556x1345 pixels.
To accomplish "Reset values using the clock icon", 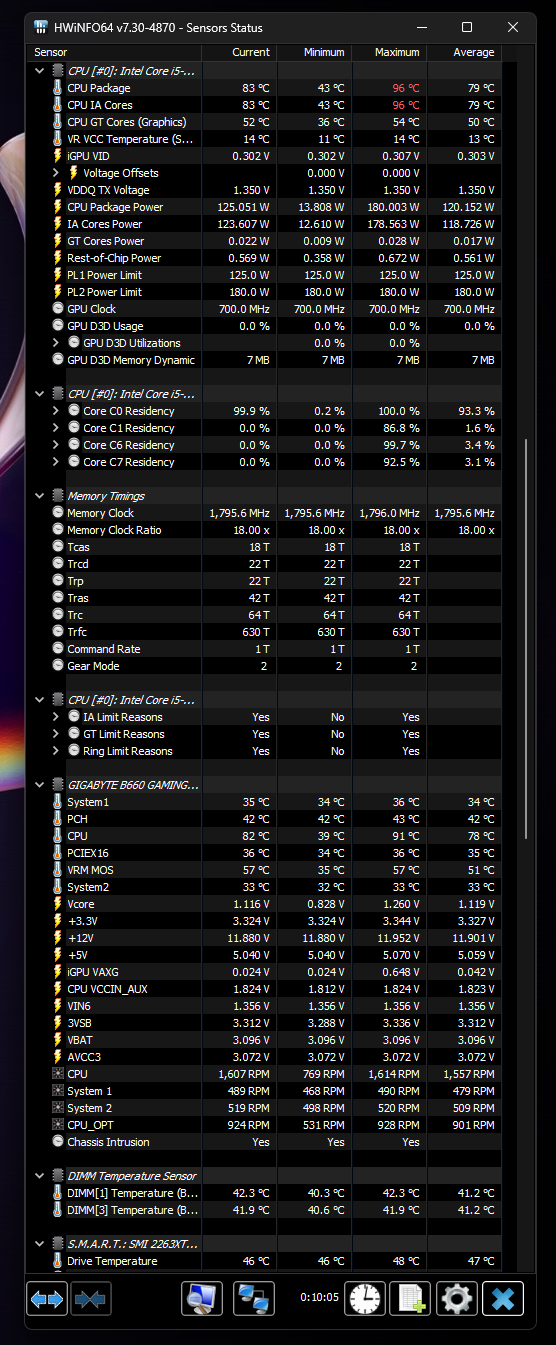I will [x=365, y=1298].
